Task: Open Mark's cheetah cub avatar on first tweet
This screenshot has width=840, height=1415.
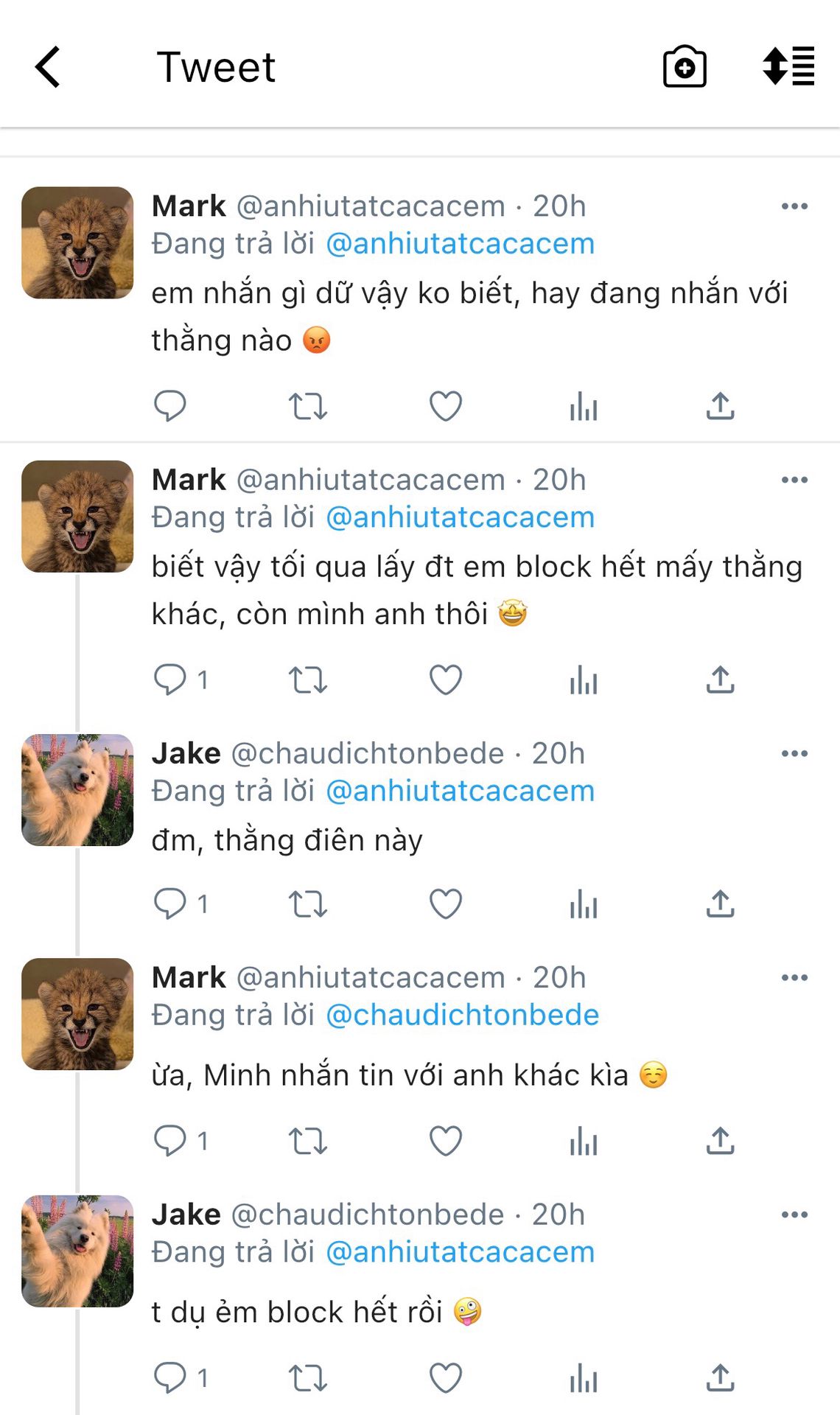Action: tap(77, 242)
